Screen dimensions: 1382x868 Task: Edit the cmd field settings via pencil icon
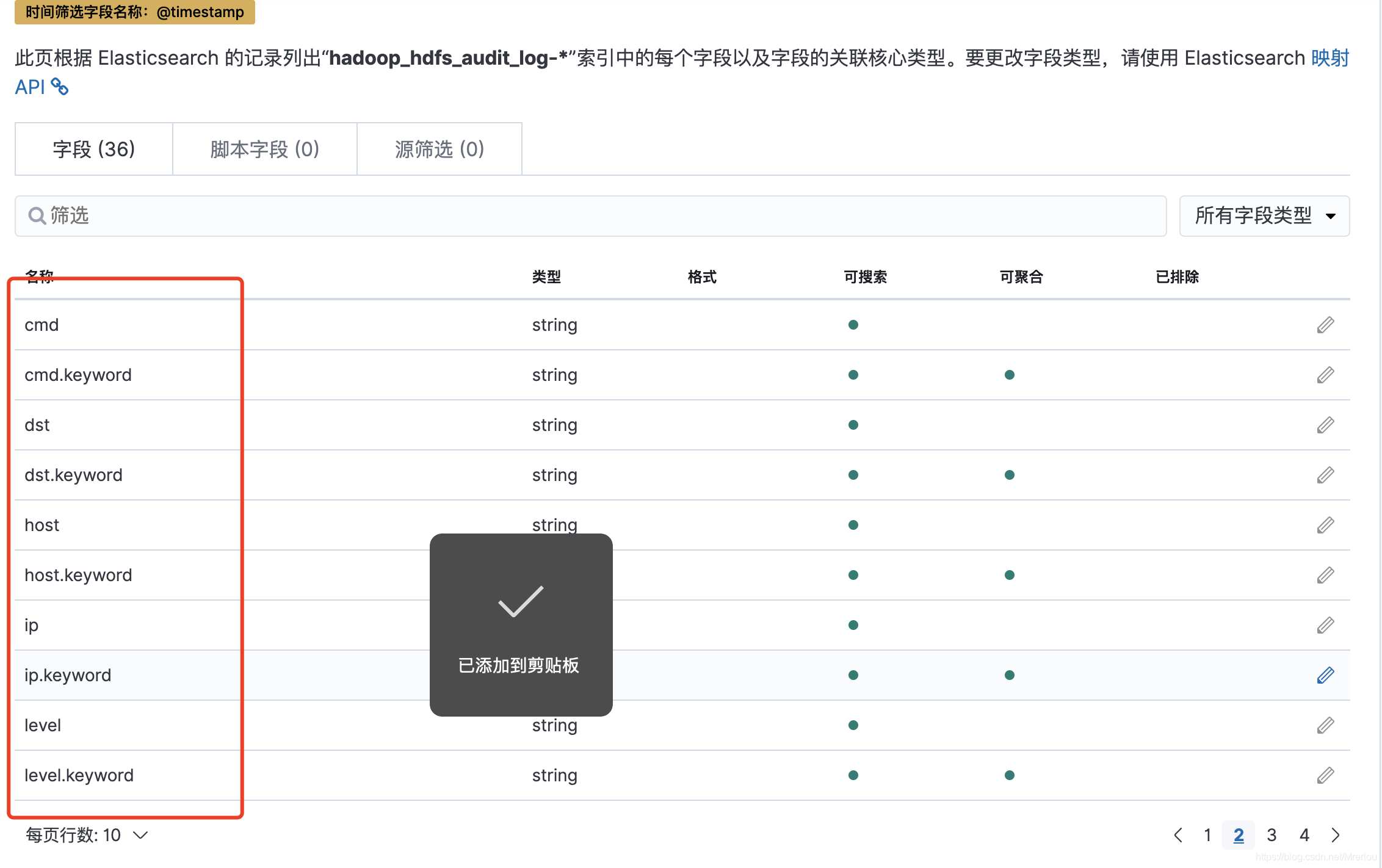point(1325,324)
